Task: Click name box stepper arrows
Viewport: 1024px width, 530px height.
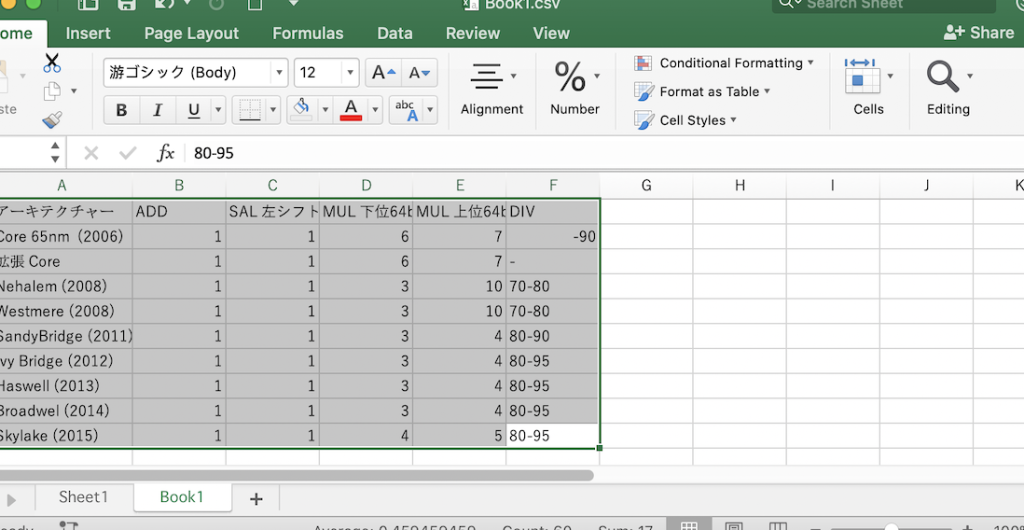Action: (x=56, y=153)
